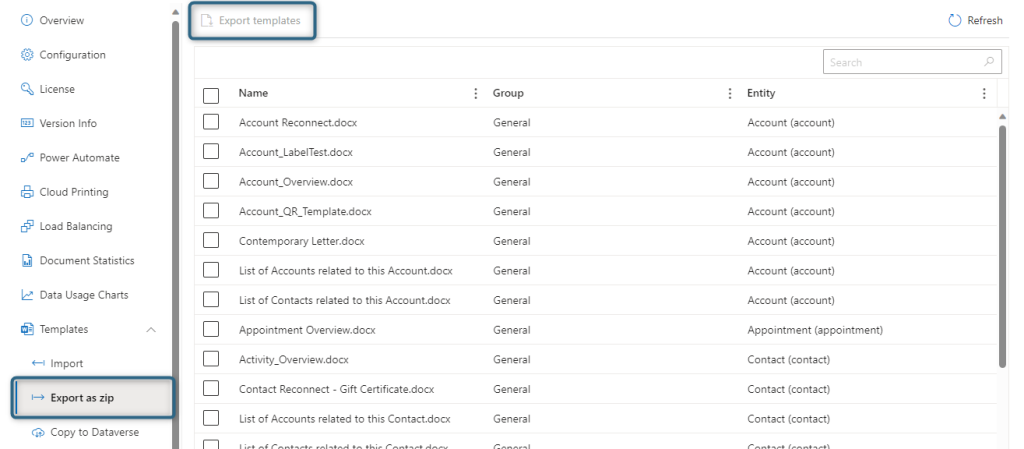Click the Appointment (appointment) entity cell

coord(815,330)
